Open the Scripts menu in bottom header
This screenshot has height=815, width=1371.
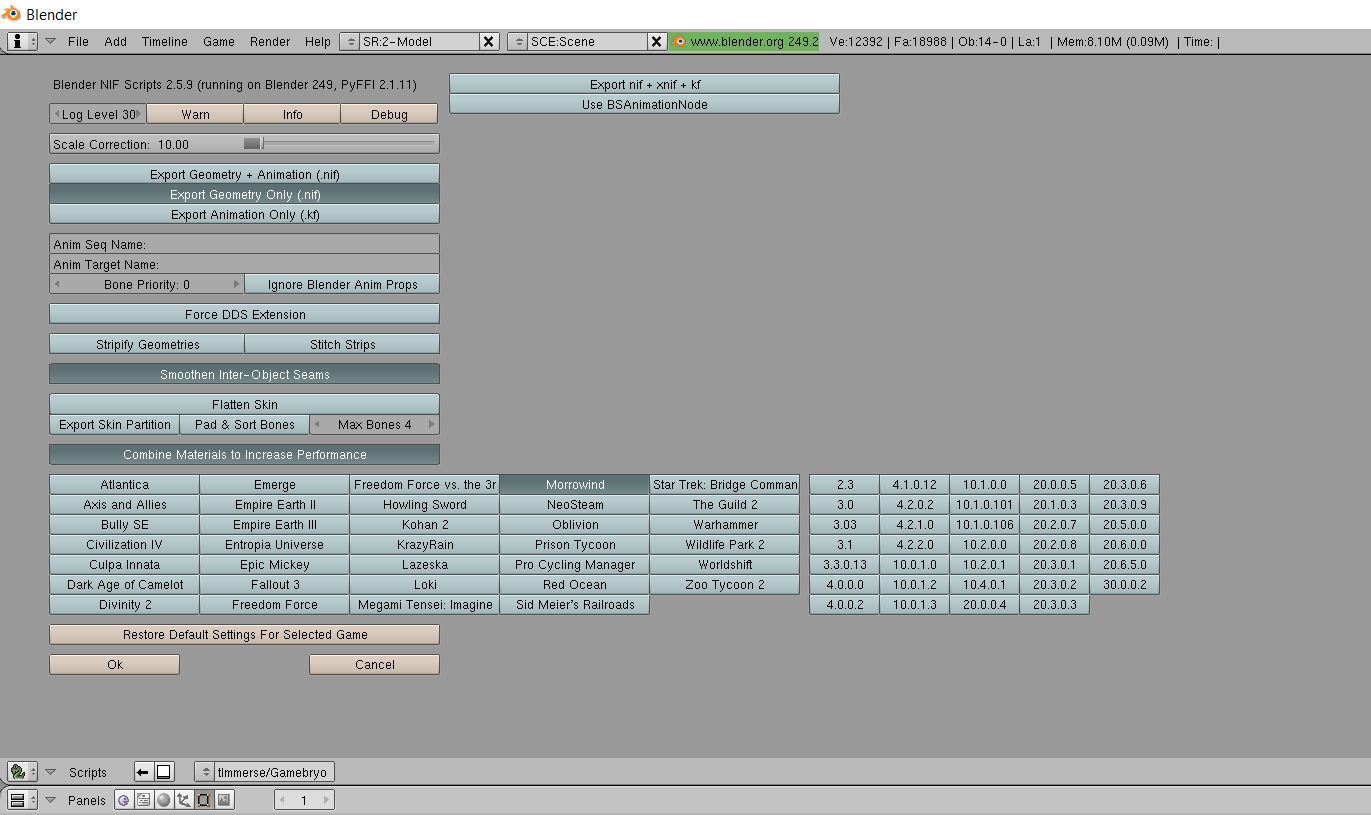(88, 772)
